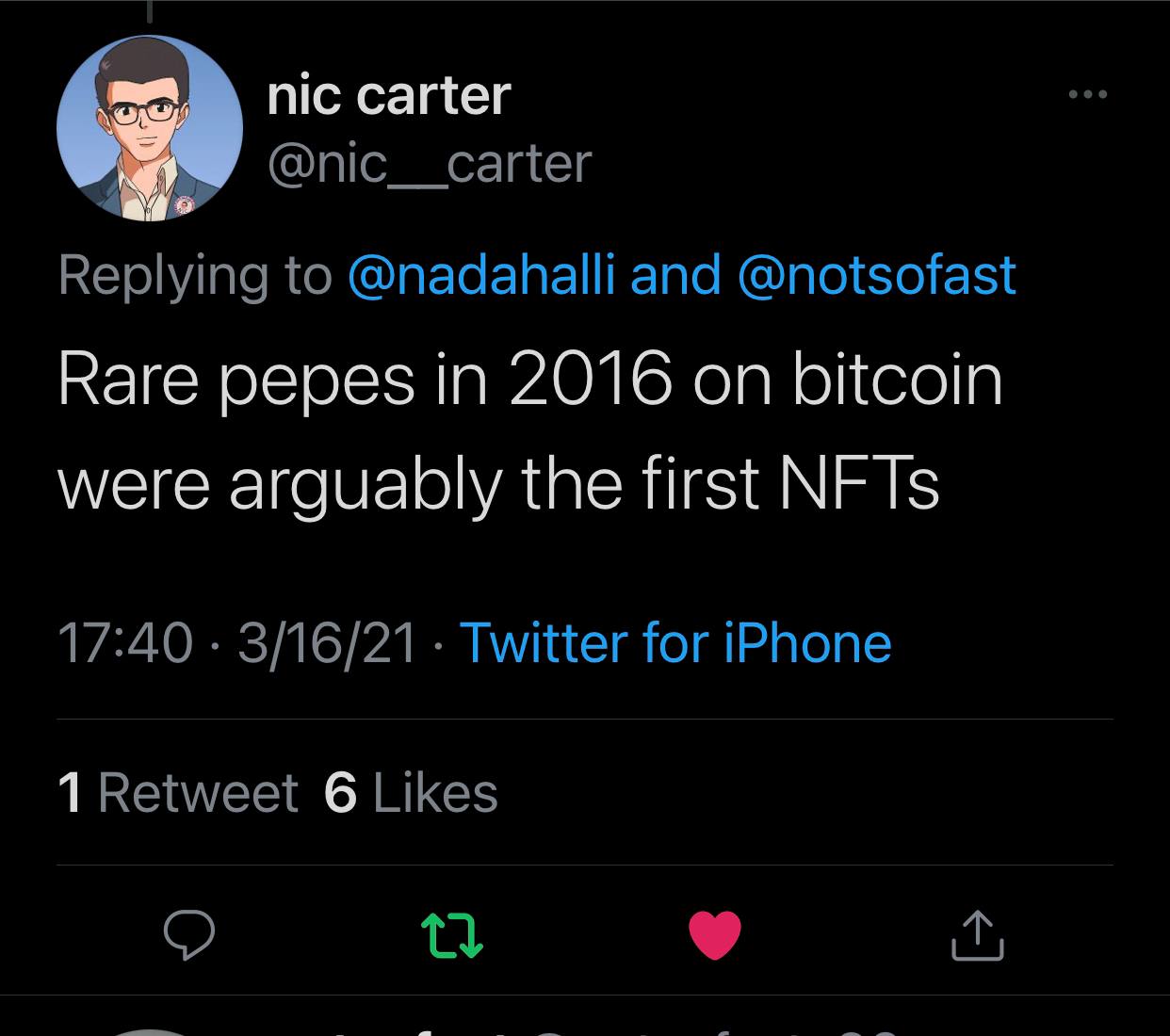Visit @notsofast's profile mention
Image resolution: width=1170 pixels, height=1036 pixels.
878,274
